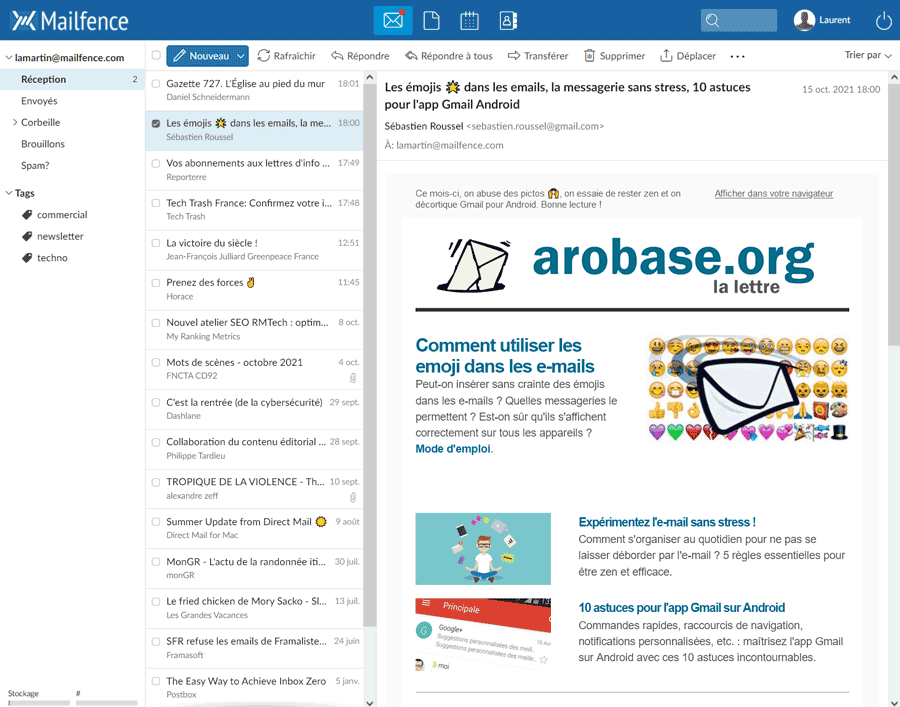Click Afficher dans votre navigateur link
The width and height of the screenshot is (900, 707).
(774, 194)
